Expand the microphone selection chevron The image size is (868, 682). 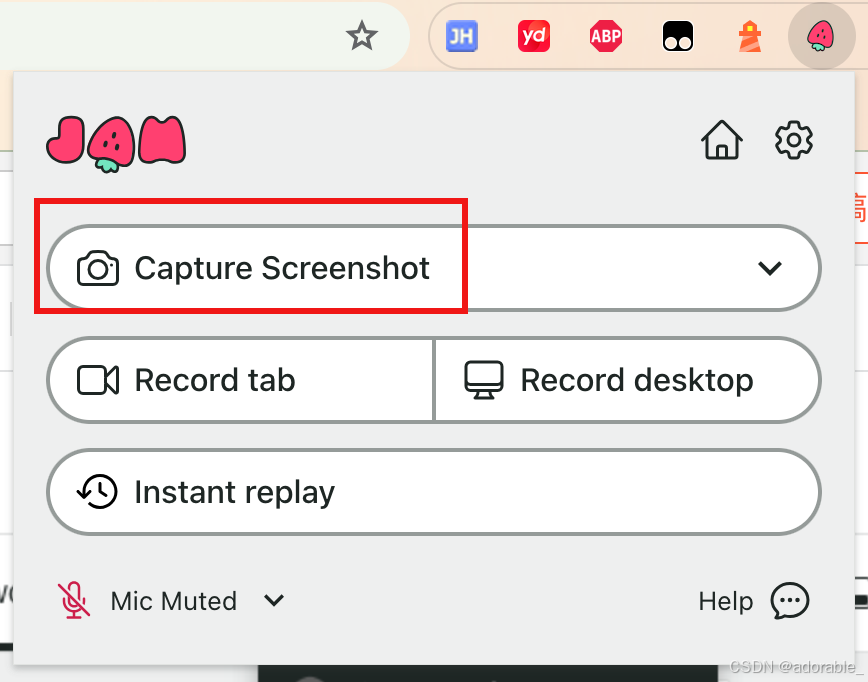click(x=274, y=601)
